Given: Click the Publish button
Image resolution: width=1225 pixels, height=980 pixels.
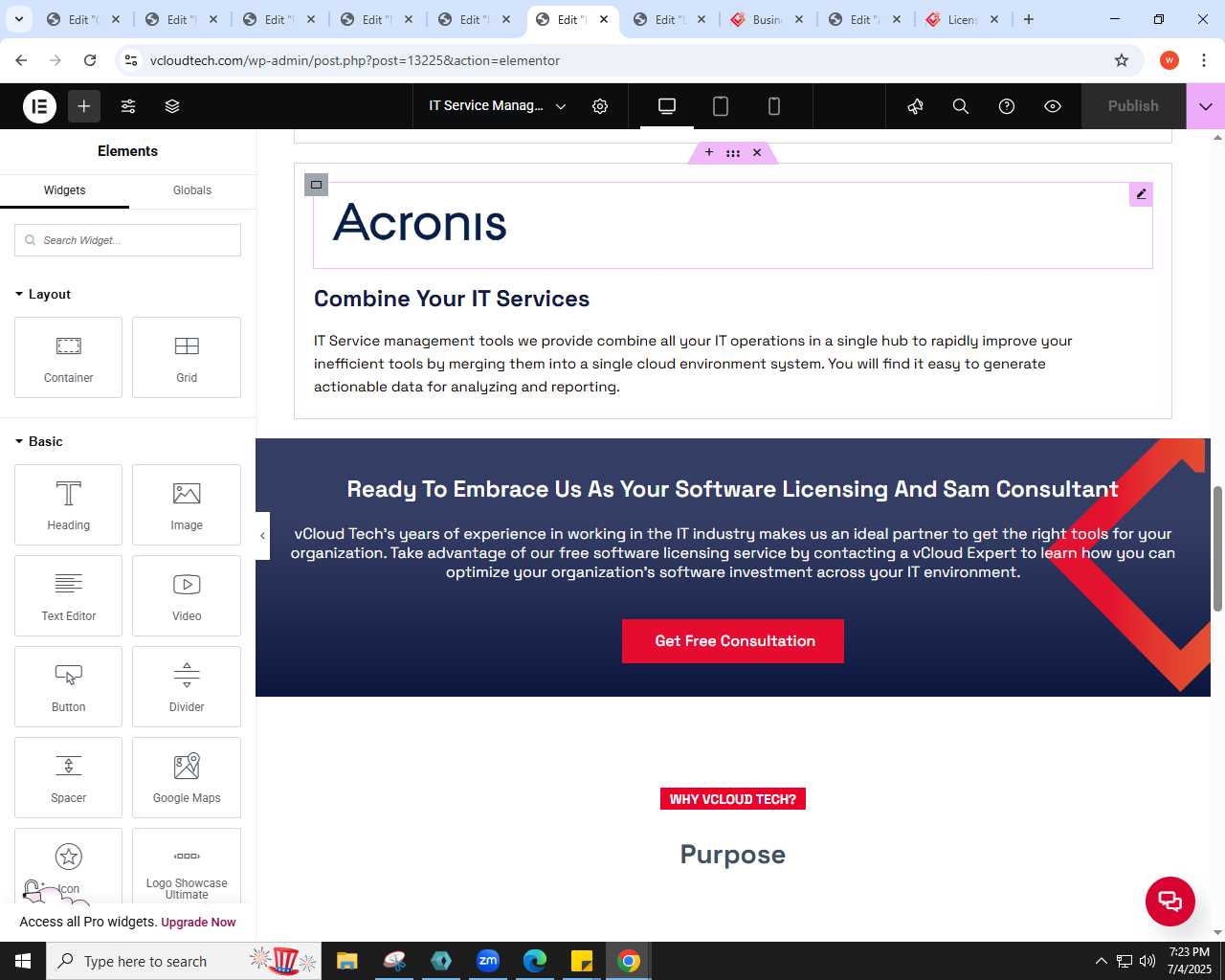Looking at the screenshot, I should click(x=1133, y=106).
